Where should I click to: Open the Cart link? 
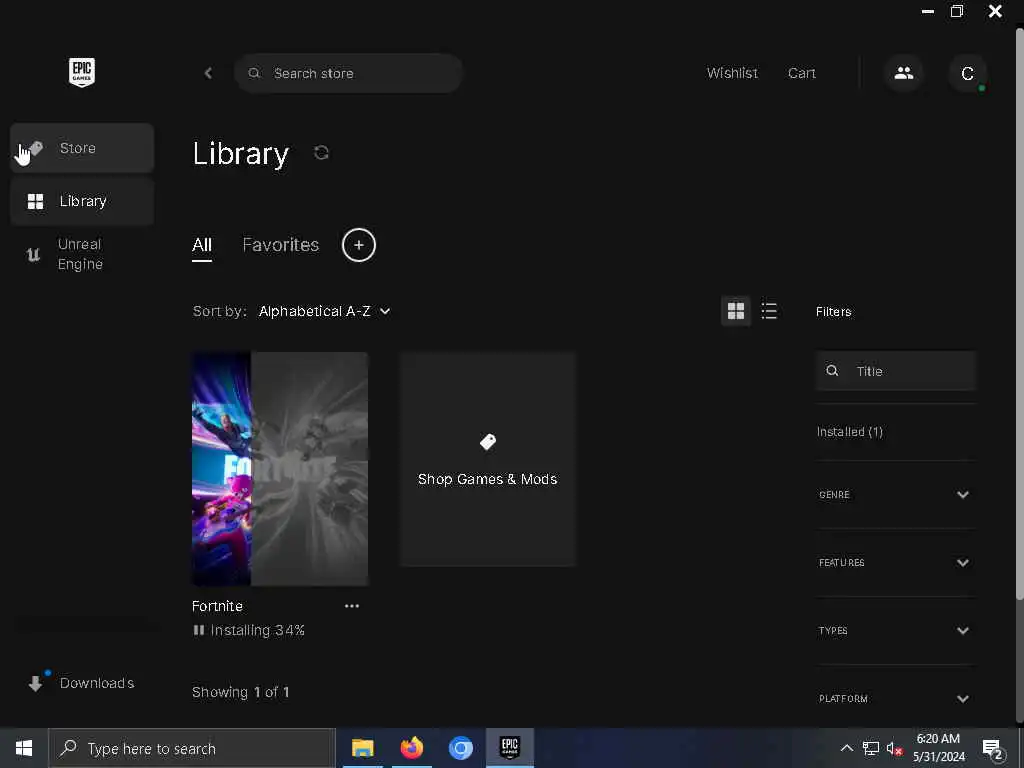point(802,73)
